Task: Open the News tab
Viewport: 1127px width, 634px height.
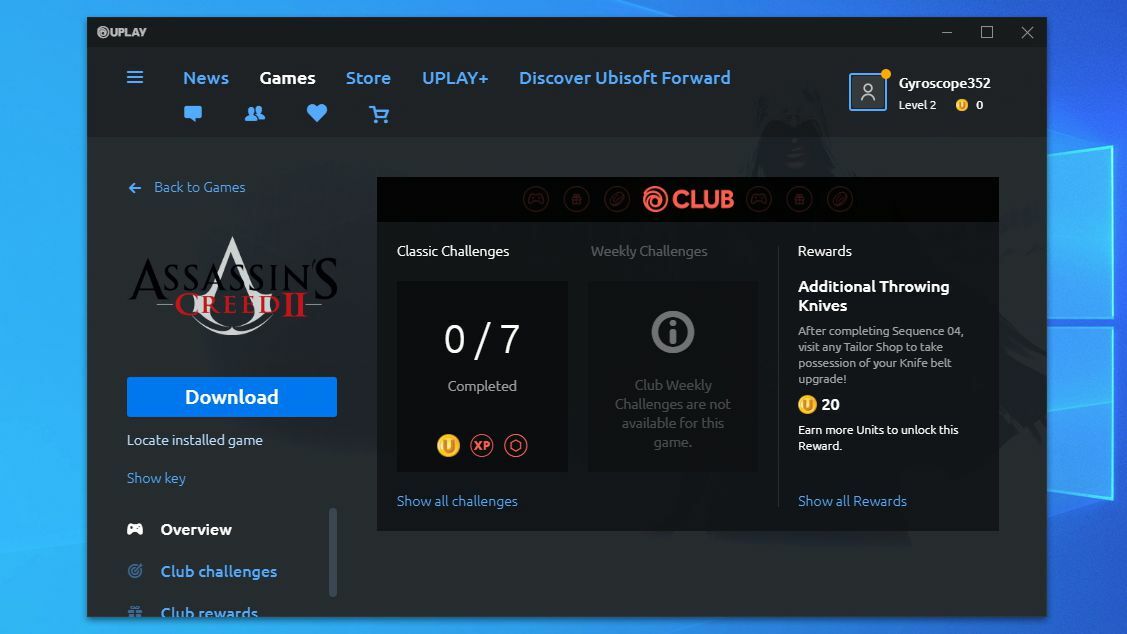Action: pos(206,78)
